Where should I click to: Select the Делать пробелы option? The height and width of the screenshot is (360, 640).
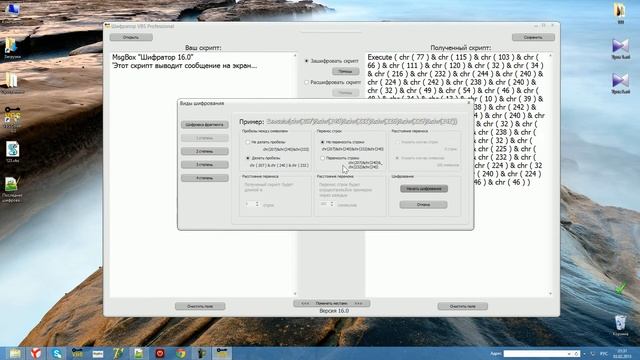point(248,158)
